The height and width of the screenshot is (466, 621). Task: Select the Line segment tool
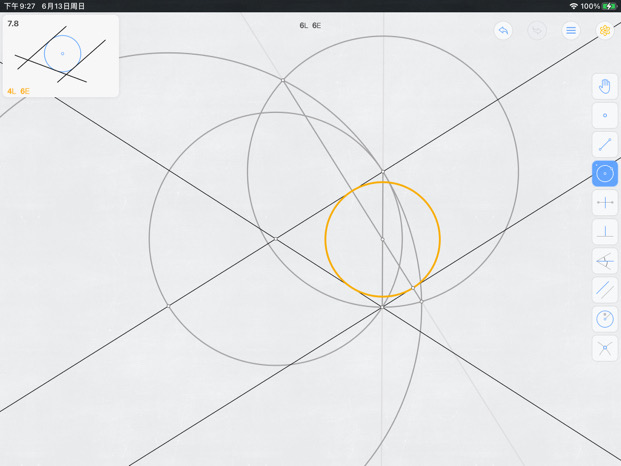click(605, 145)
